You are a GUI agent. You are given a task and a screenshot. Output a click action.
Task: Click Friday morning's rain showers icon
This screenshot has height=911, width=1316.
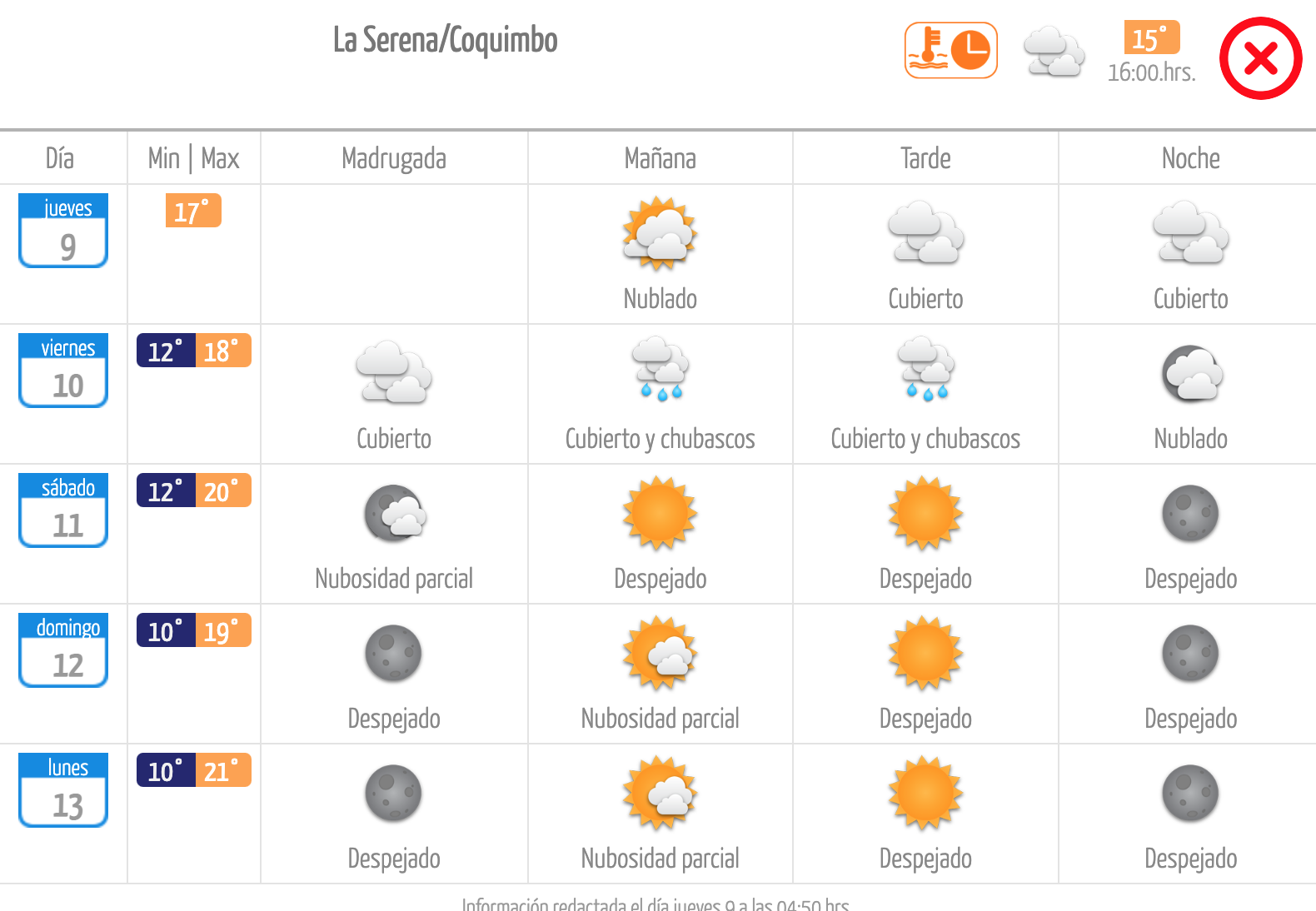pos(660,369)
